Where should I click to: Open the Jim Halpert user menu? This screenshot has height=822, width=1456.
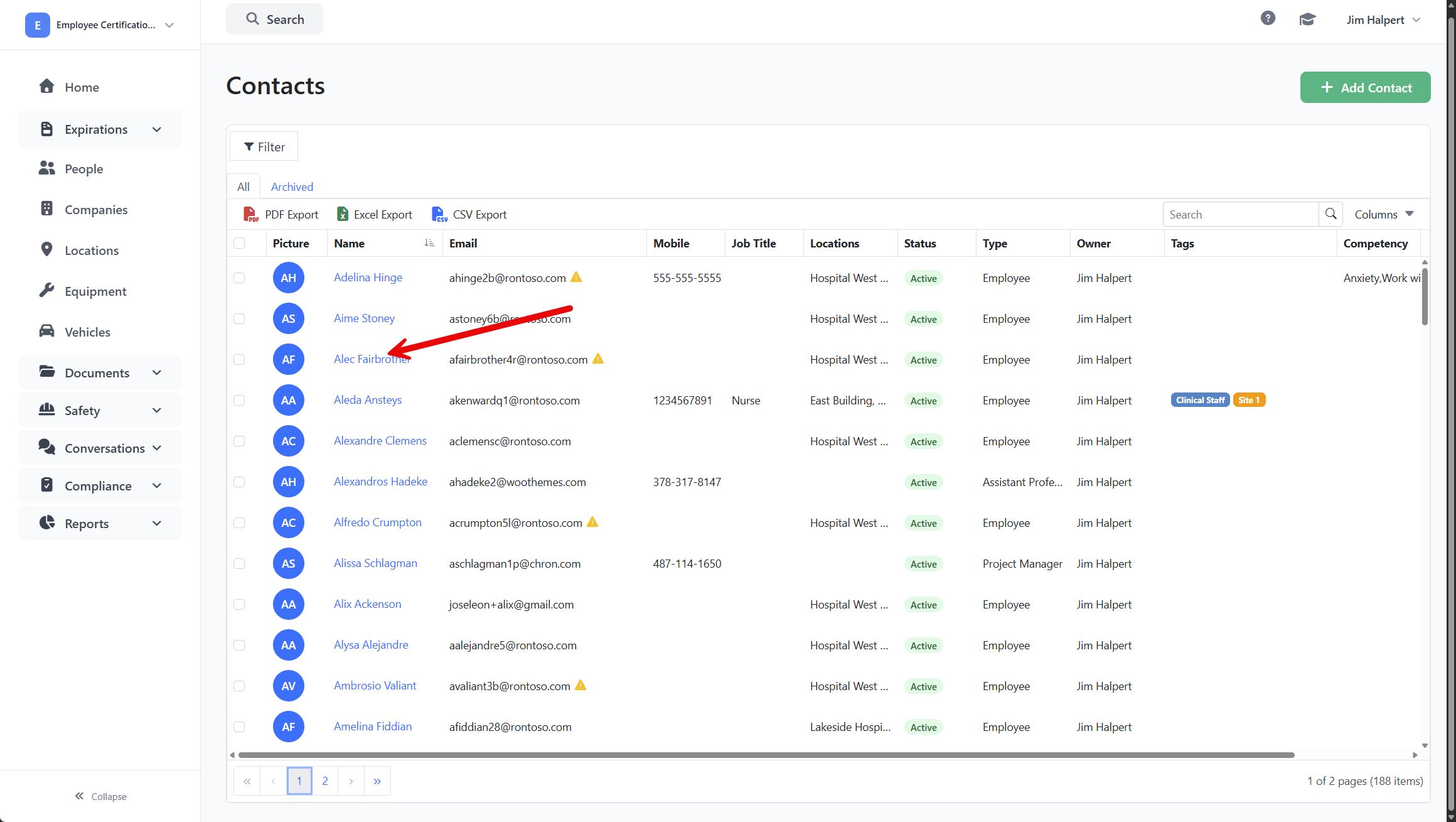[1383, 20]
